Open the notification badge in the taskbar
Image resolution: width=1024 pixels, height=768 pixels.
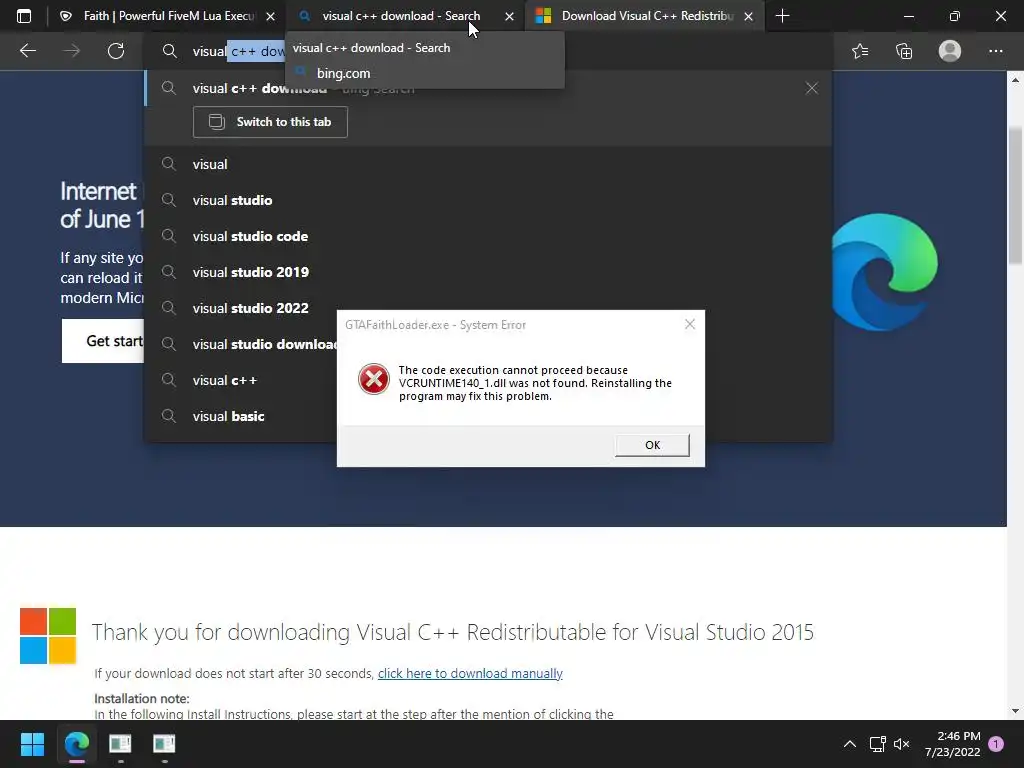[x=996, y=744]
